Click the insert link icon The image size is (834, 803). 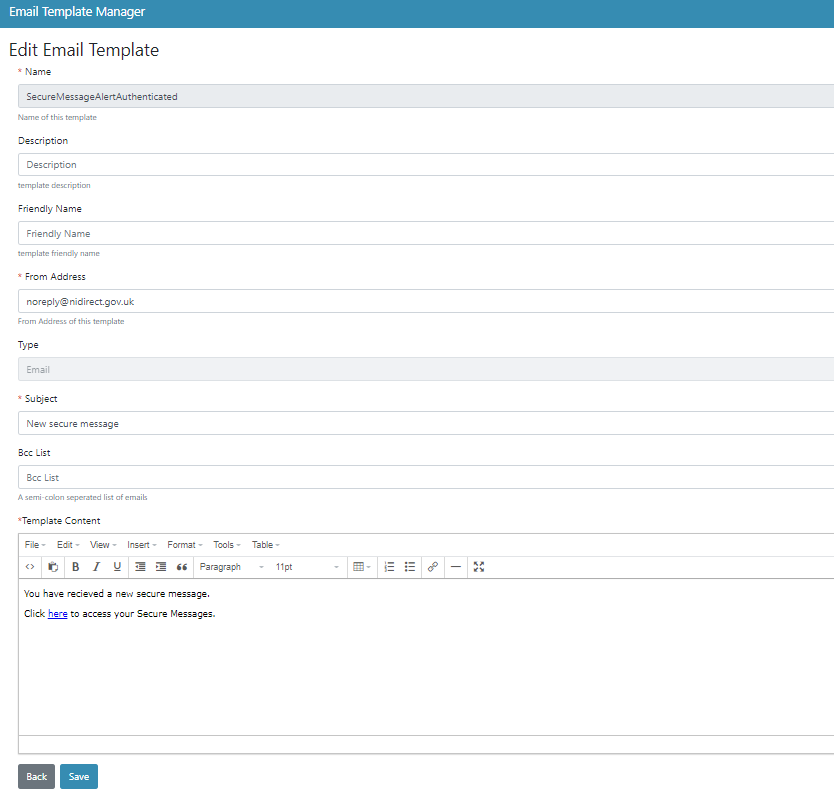pos(433,567)
